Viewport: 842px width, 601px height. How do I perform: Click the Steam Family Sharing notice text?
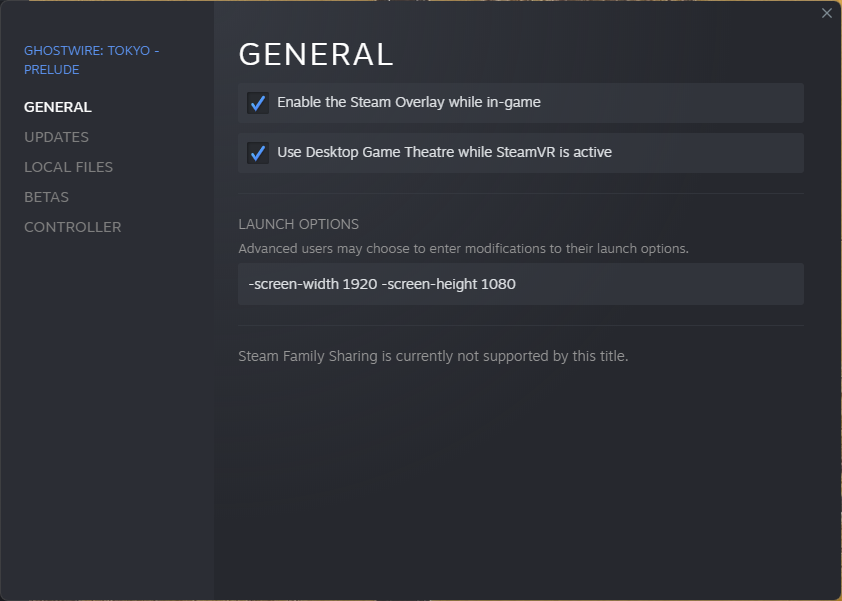pyautogui.click(x=433, y=356)
